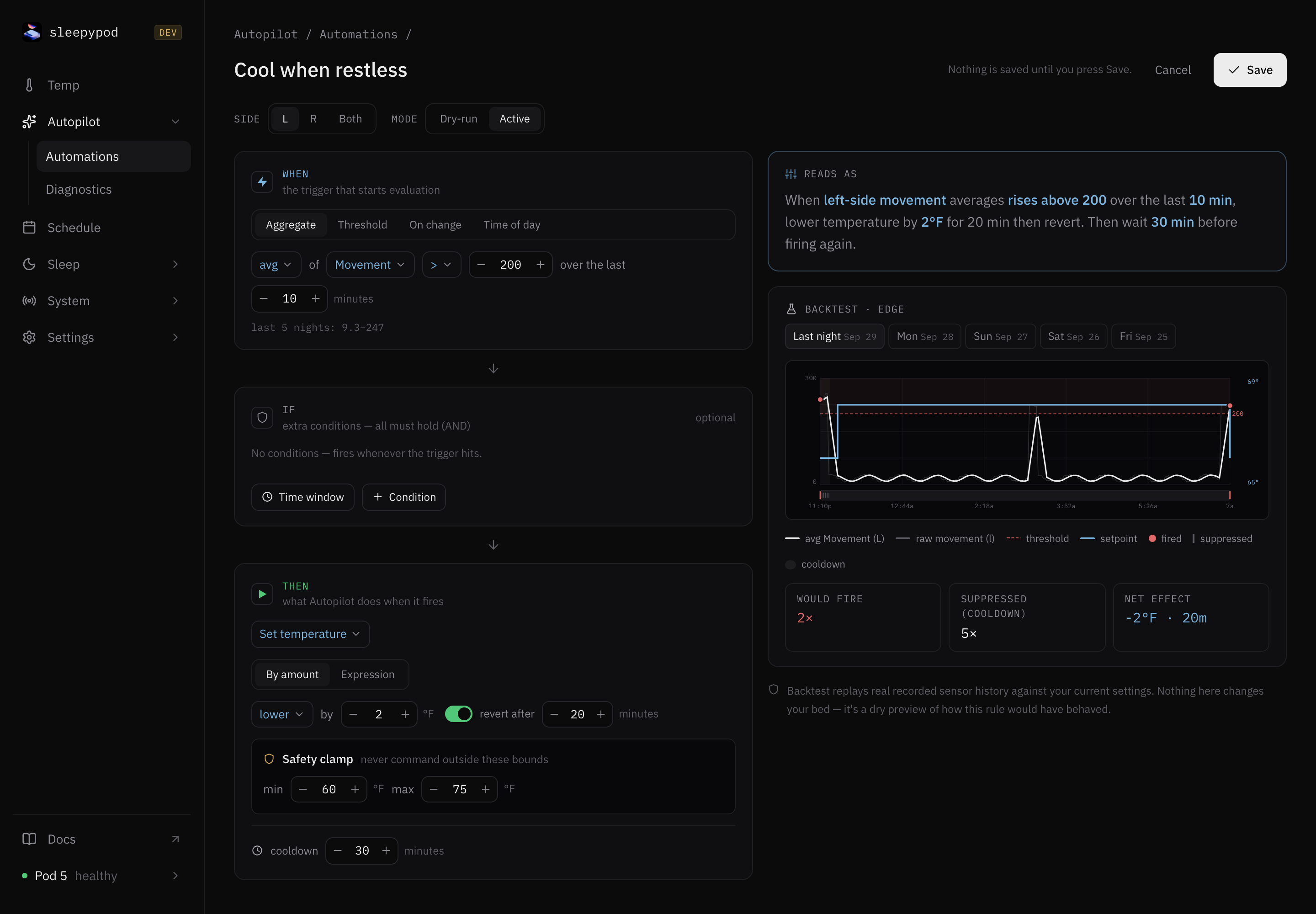Screen dimensions: 1316x914
Task: Switch mode to Dry-run
Action: [459, 118]
